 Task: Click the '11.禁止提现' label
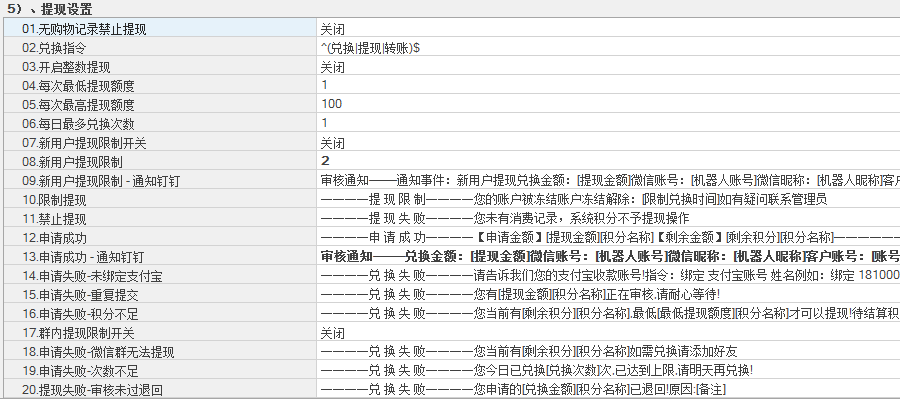(x=54, y=219)
